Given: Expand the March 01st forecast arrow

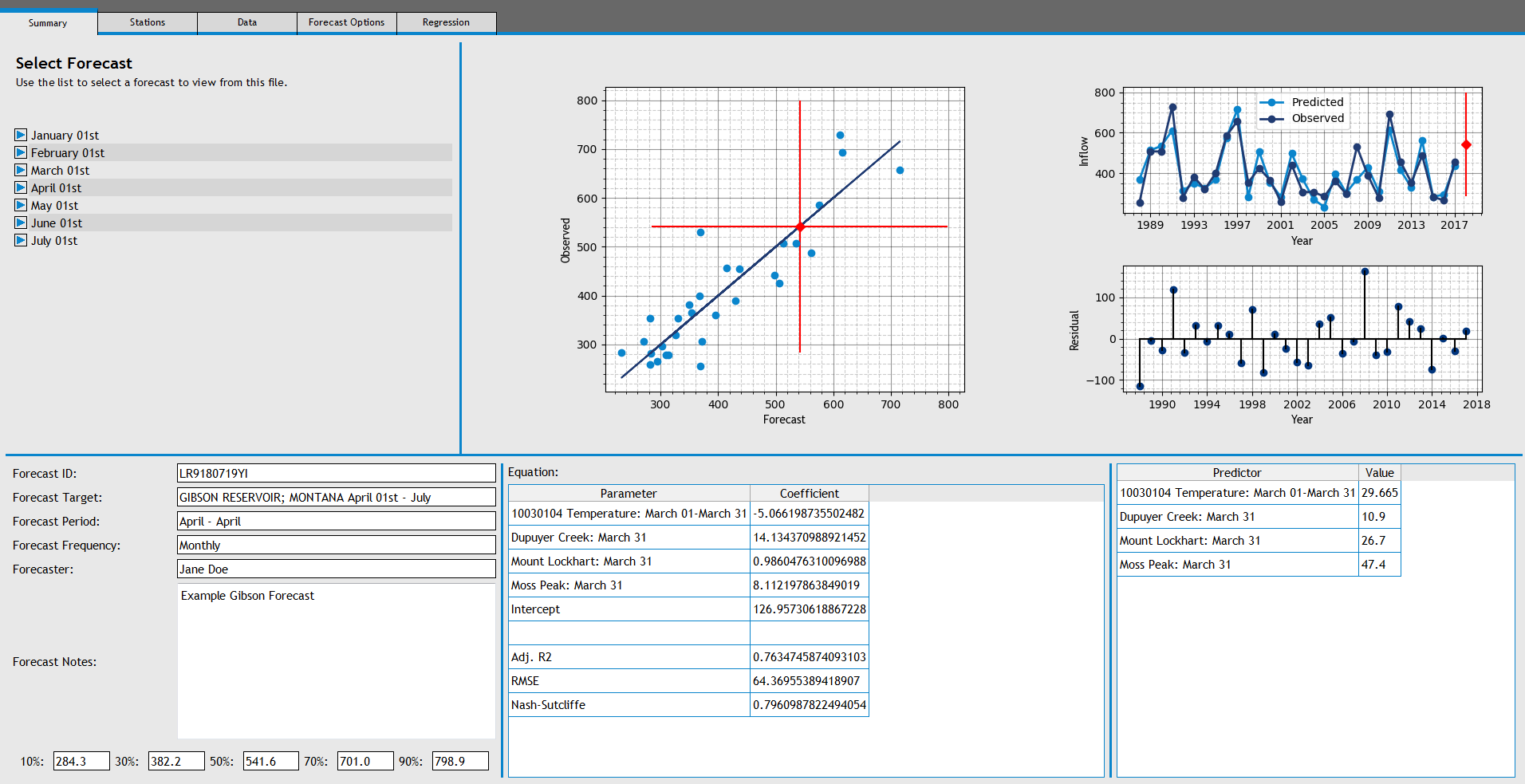Looking at the screenshot, I should tap(21, 170).
